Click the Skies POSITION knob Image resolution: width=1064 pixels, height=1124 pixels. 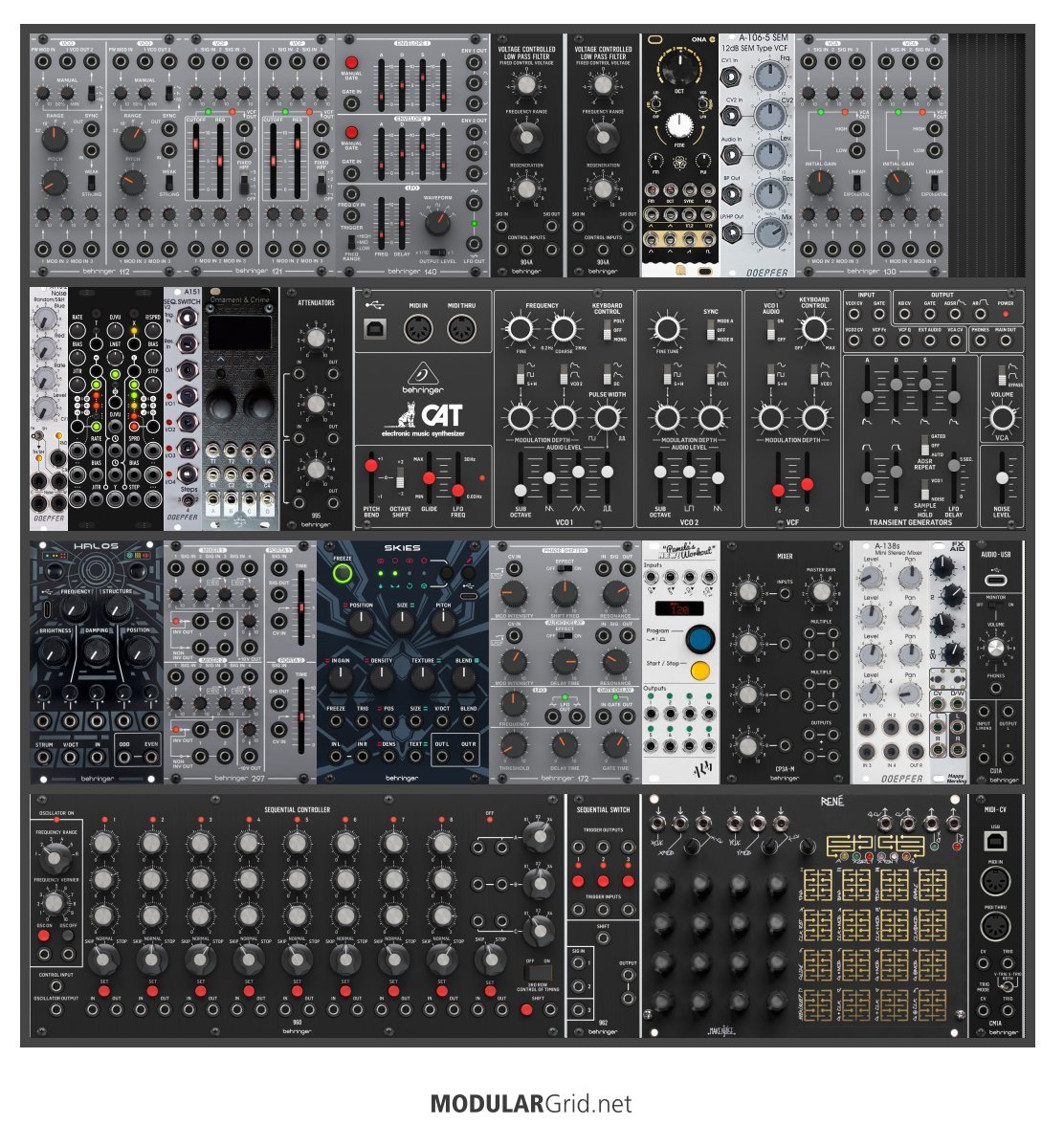tap(361, 623)
